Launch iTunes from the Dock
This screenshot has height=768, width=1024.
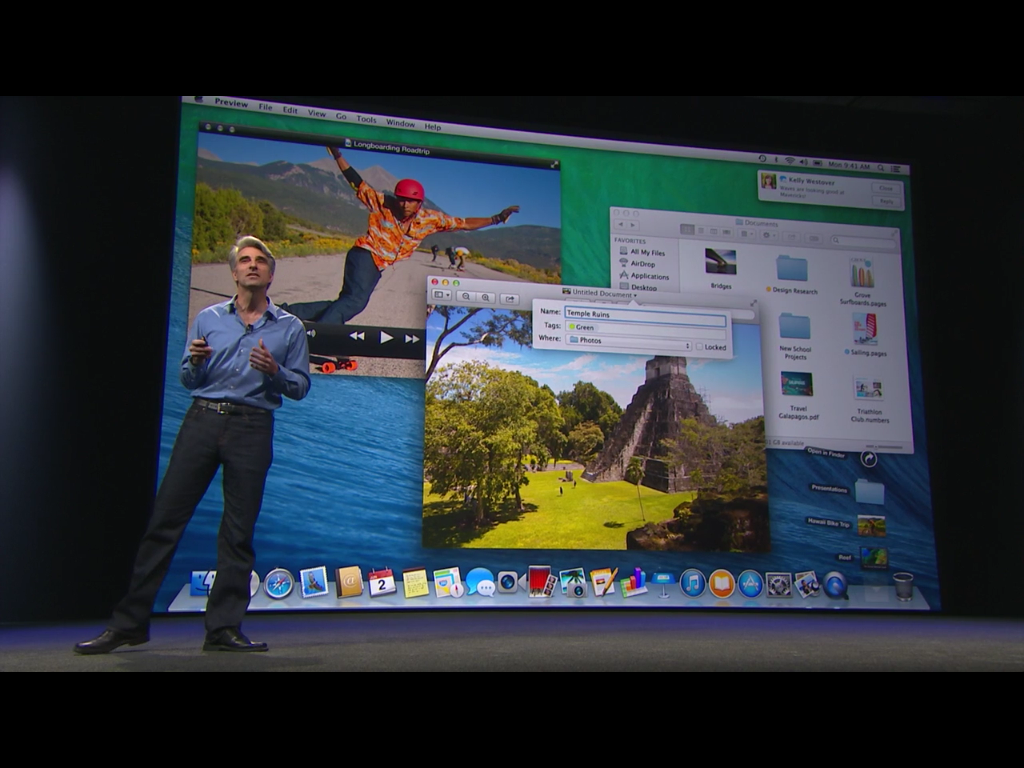point(692,583)
